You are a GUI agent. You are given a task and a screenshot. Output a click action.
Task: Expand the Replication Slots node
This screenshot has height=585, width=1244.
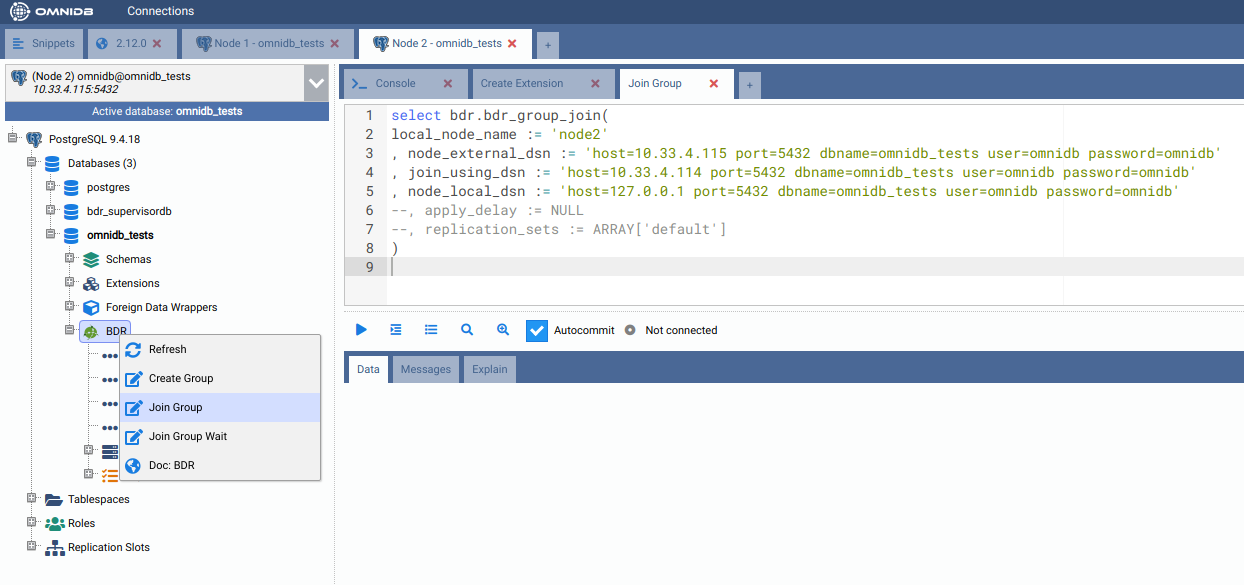coord(32,546)
